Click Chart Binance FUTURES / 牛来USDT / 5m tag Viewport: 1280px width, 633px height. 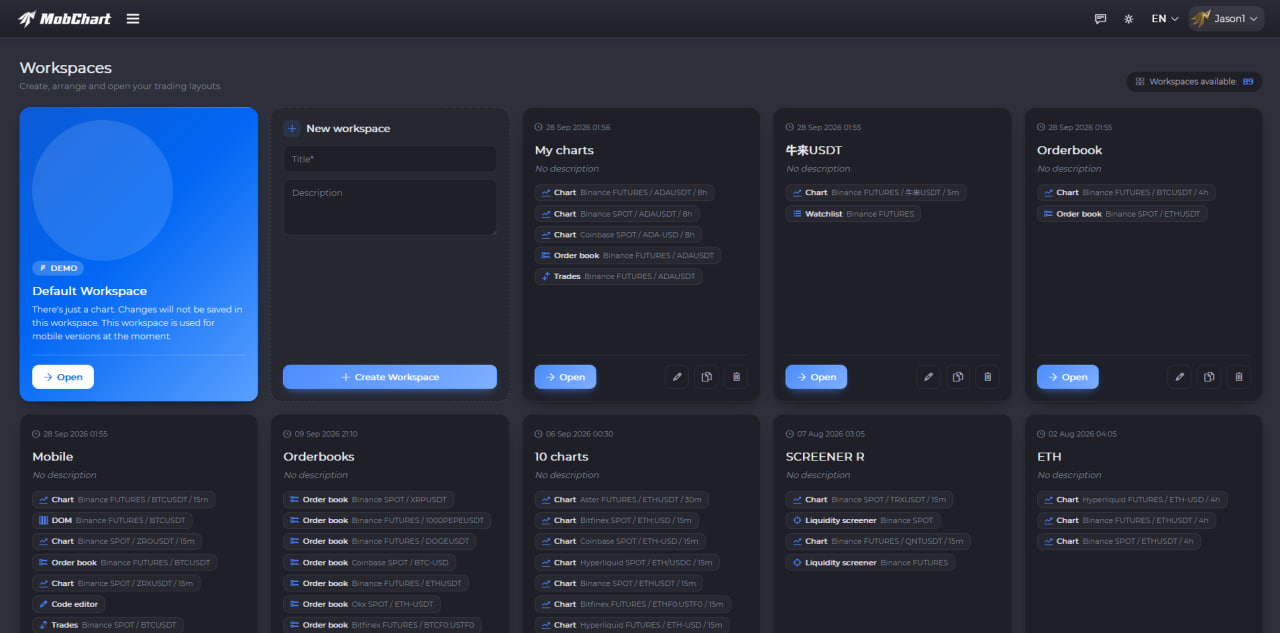[875, 193]
